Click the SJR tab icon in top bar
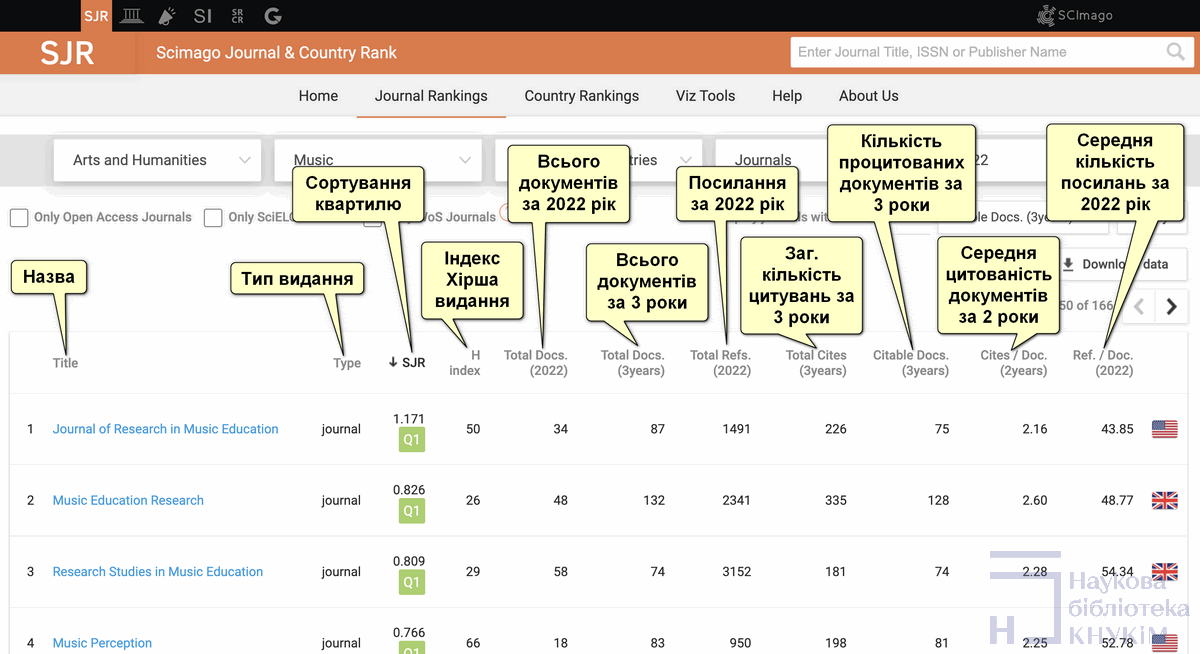This screenshot has width=1200, height=654. point(96,16)
